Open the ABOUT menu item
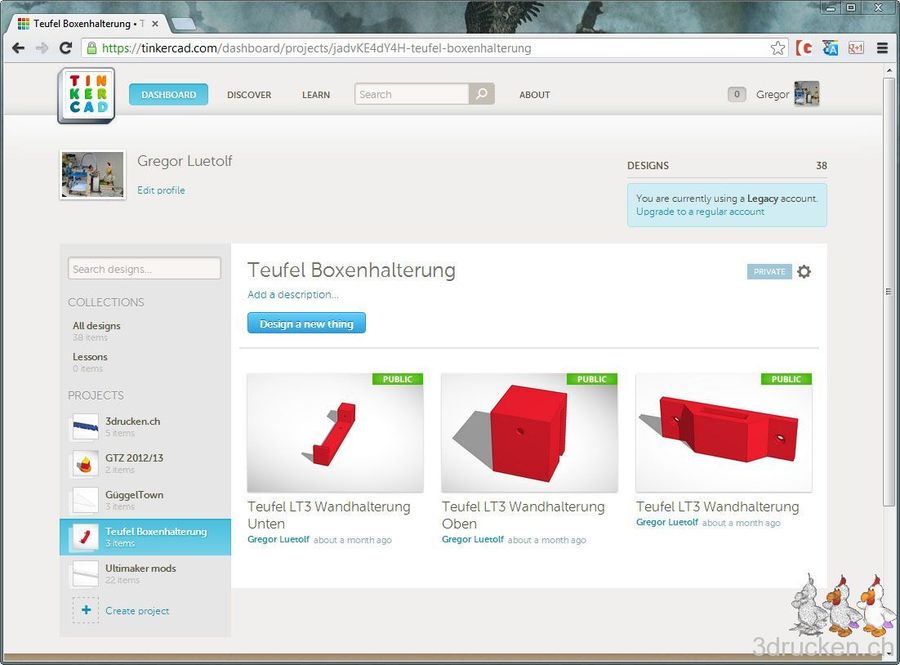Screen dimensions: 900x665 coord(534,95)
